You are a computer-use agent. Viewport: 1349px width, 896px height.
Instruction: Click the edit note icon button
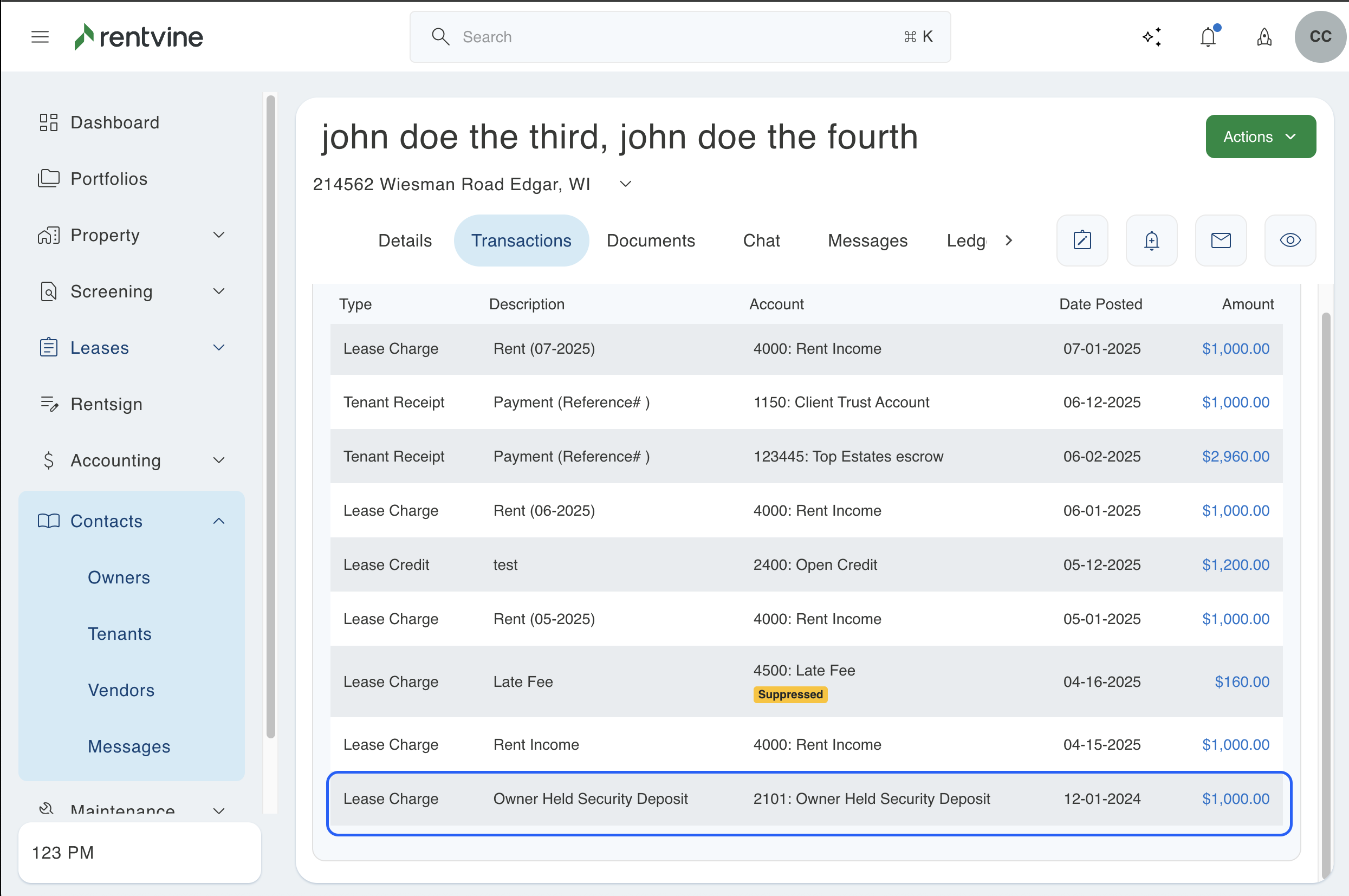(1082, 241)
